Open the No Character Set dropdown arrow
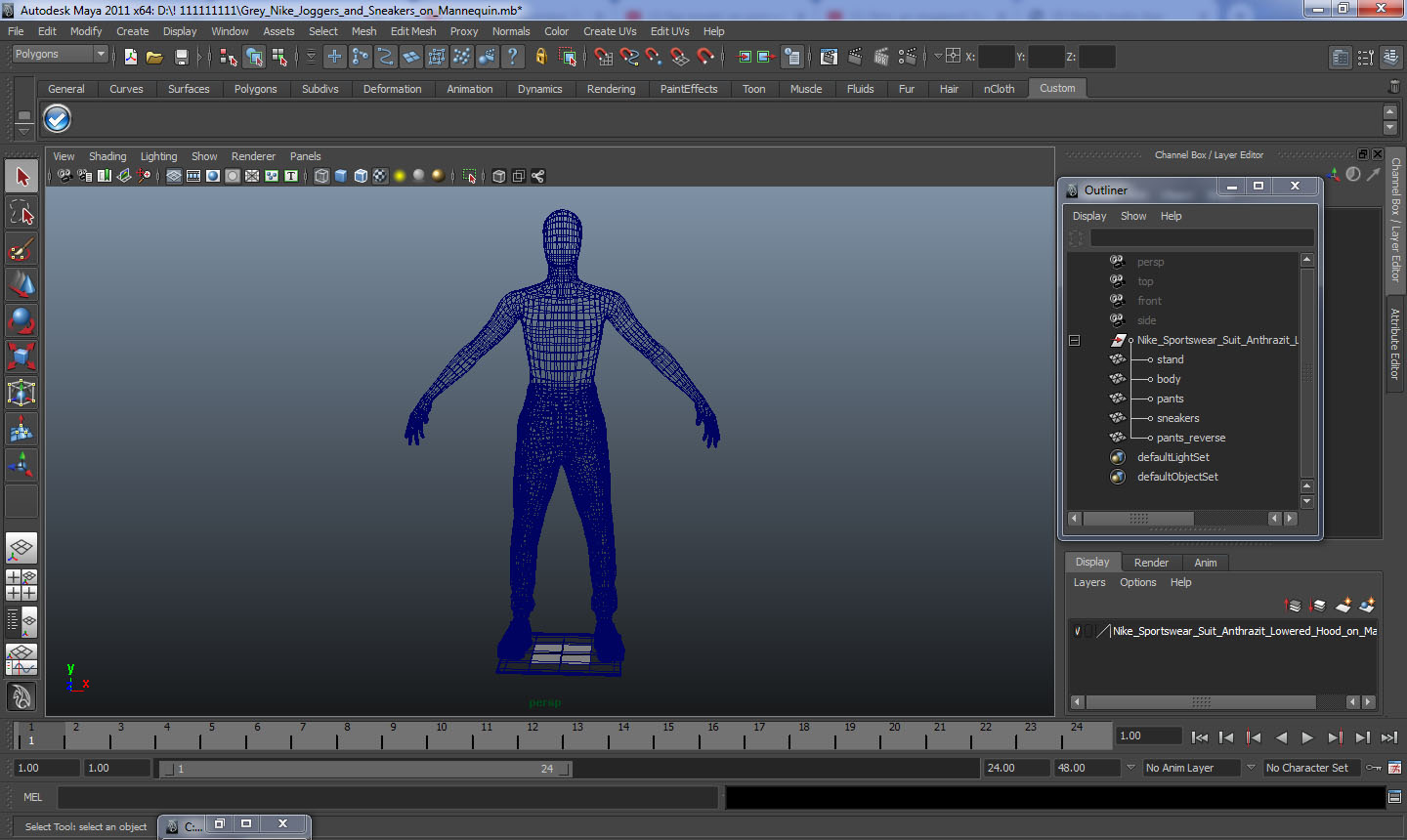This screenshot has width=1407, height=840. click(x=1251, y=768)
